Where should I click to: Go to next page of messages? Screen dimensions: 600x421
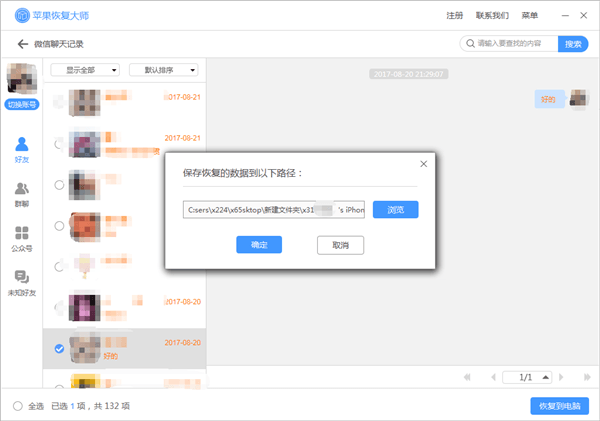561,377
